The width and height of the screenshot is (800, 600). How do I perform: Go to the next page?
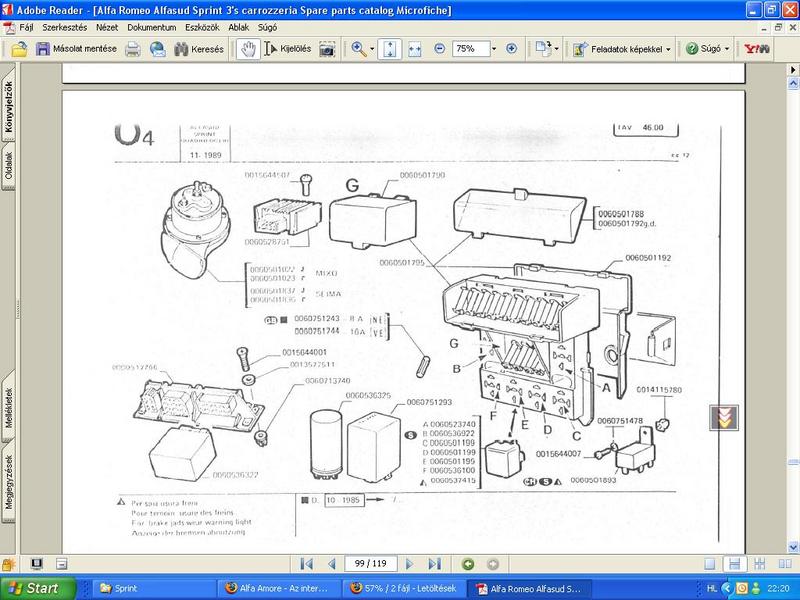tap(409, 564)
